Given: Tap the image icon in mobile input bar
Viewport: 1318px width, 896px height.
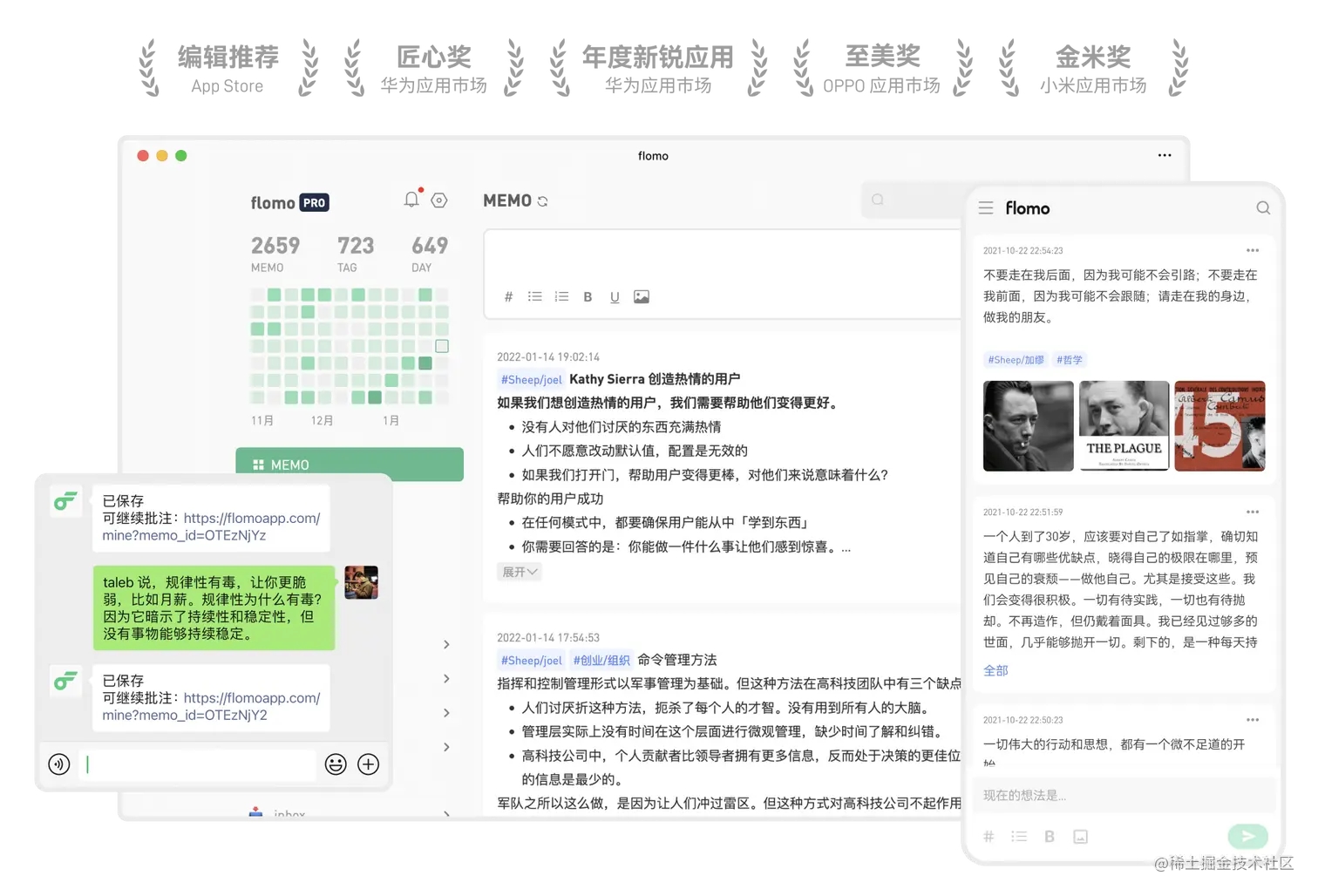Looking at the screenshot, I should click(1081, 837).
